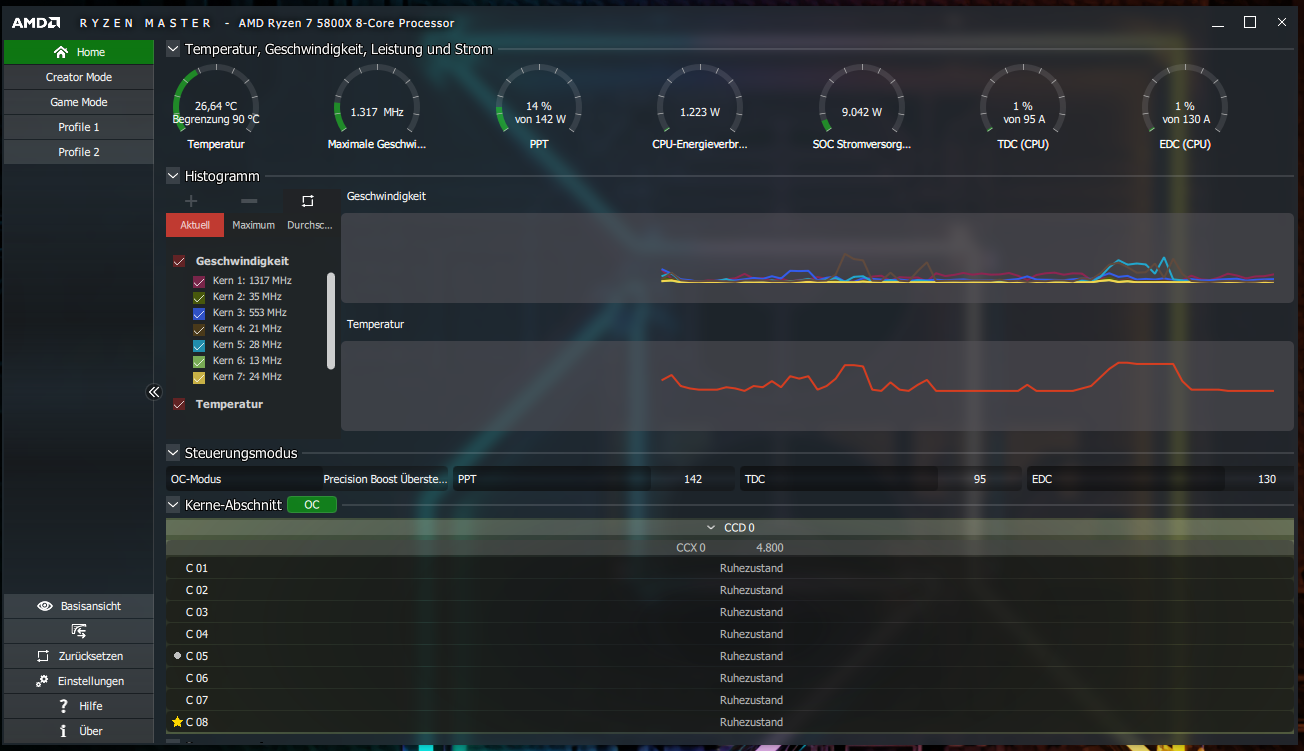Toggle Kern 6: 13 MHz checkbox
This screenshot has height=751, width=1304.
coord(199,361)
